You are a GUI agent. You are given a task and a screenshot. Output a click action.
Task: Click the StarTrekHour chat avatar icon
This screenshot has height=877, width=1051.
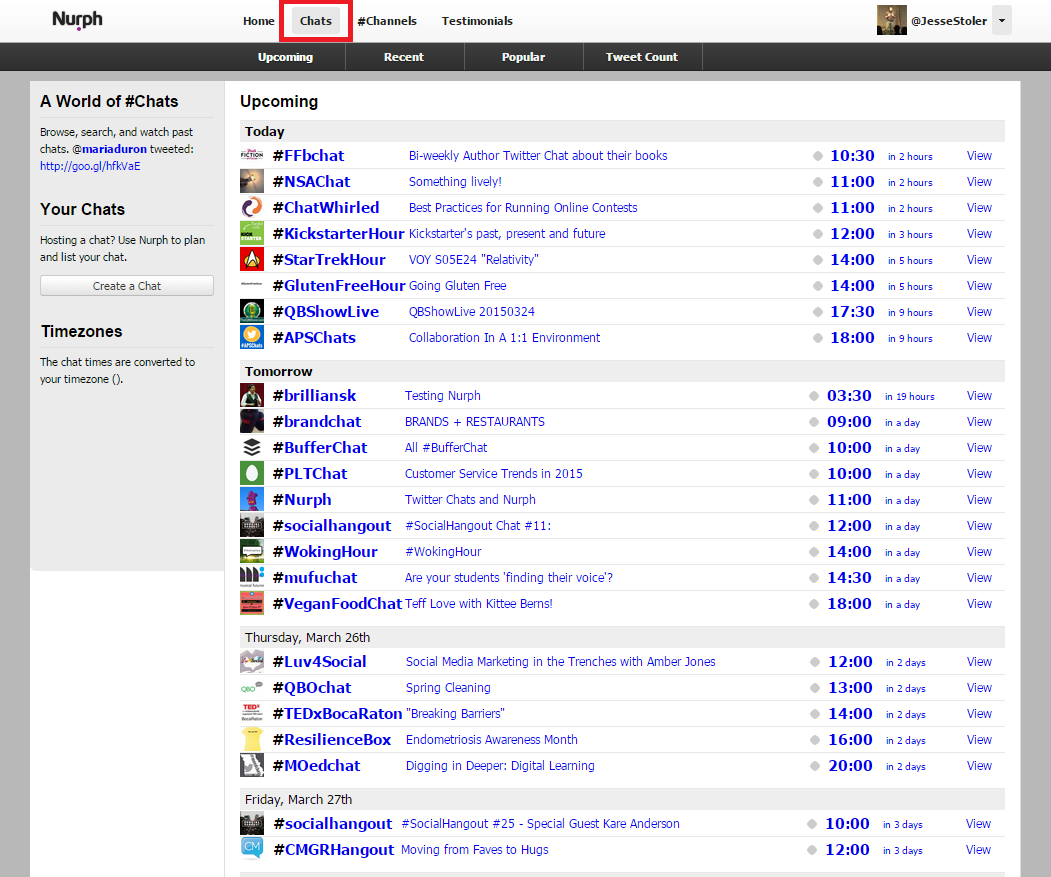(x=252, y=260)
